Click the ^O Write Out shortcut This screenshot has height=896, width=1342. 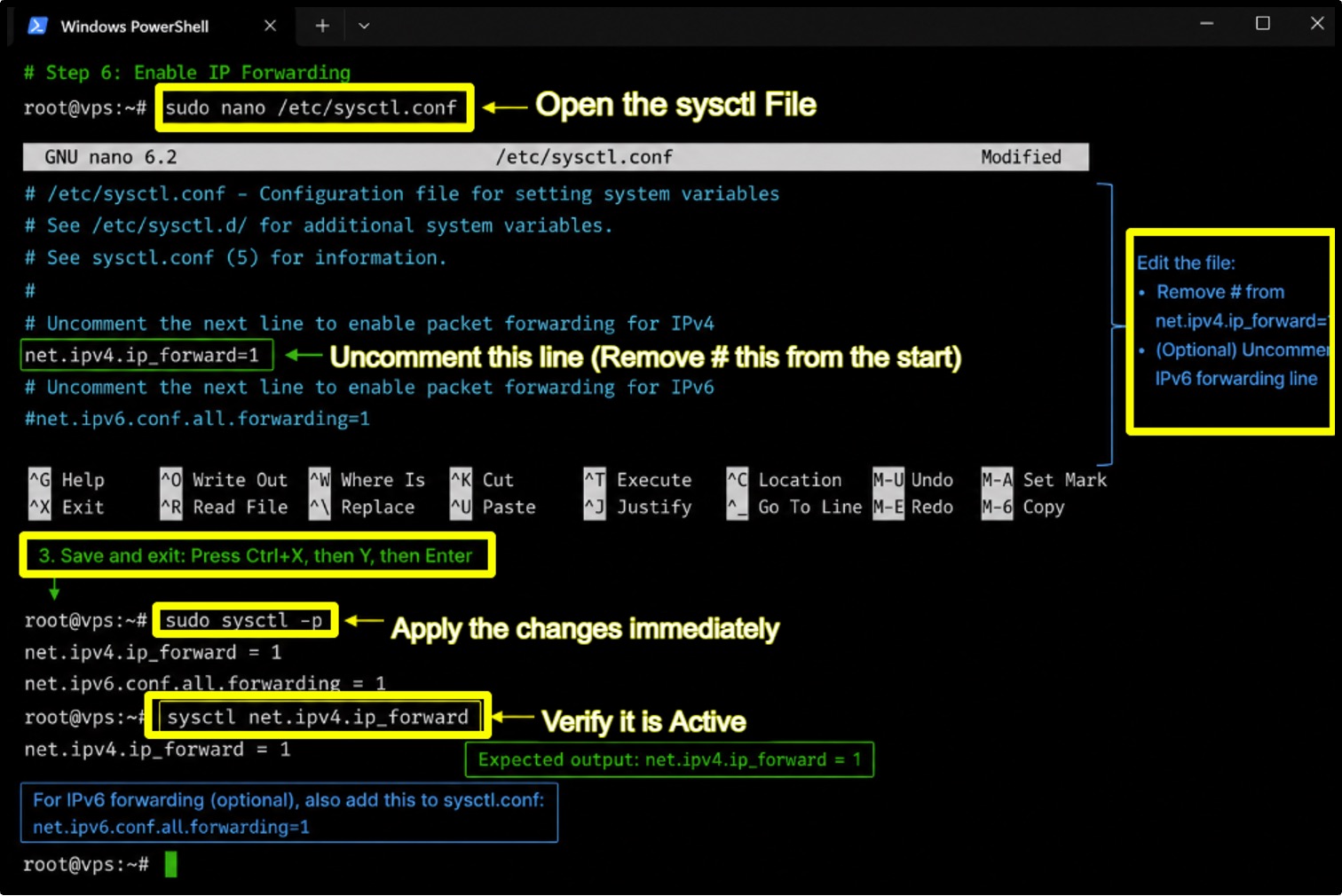(224, 480)
